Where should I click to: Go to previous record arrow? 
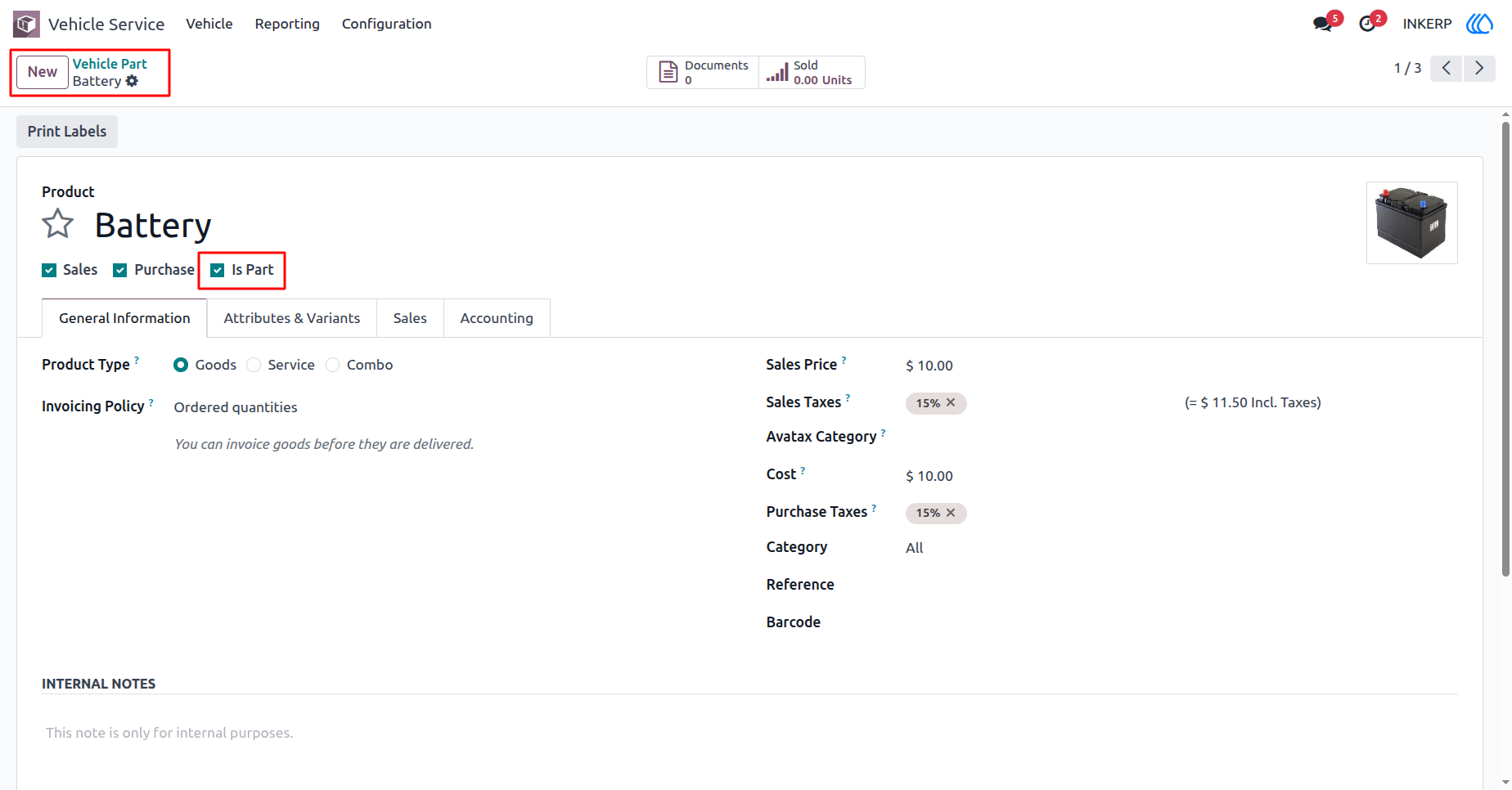click(x=1447, y=68)
